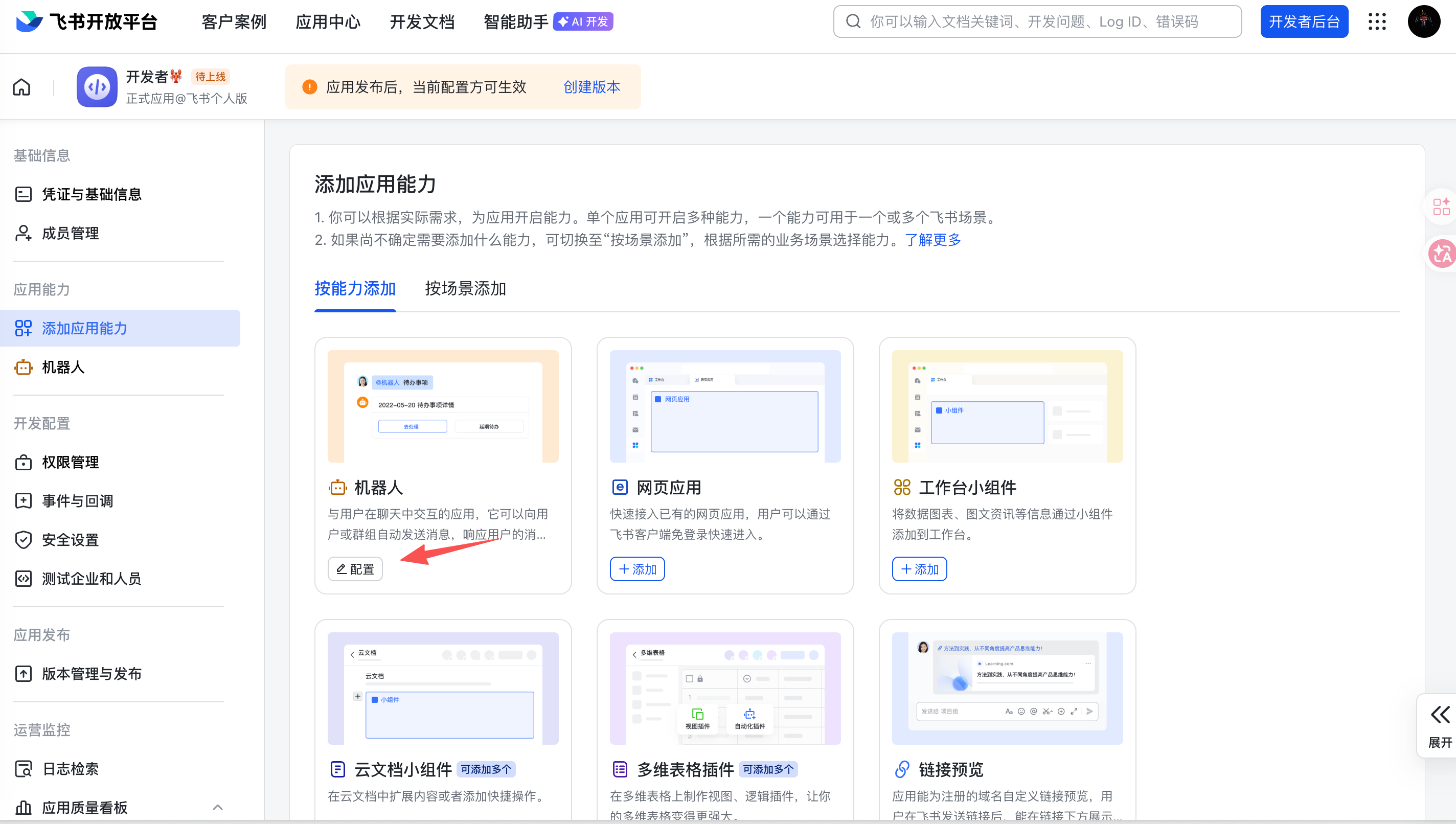This screenshot has height=824, width=1456.
Task: Click the 创建版本 link
Action: tap(592, 86)
